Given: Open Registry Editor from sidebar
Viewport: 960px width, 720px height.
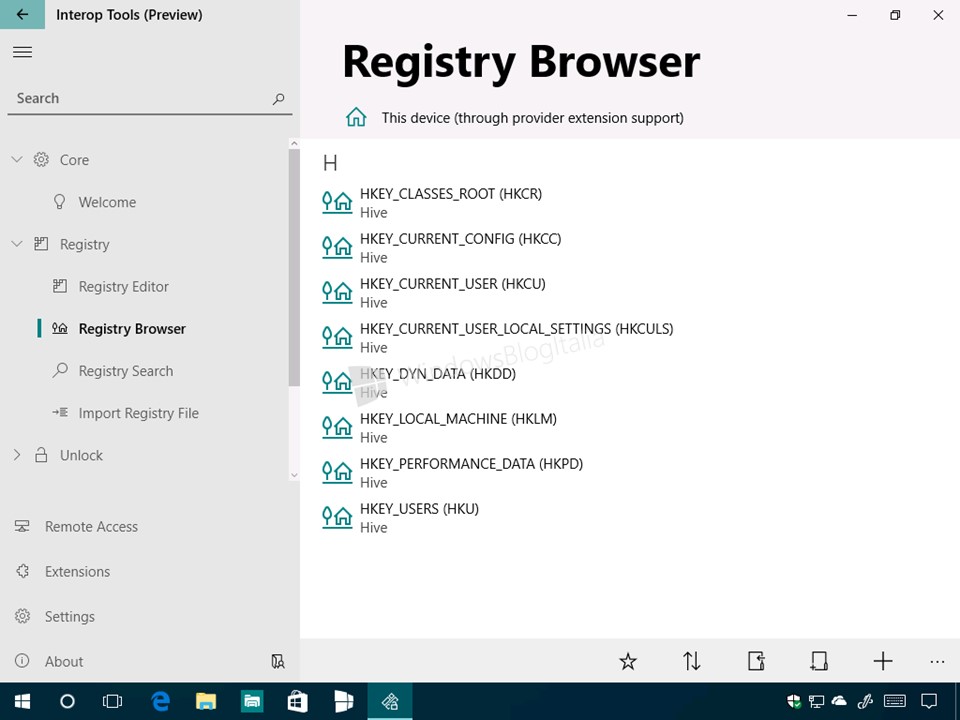Looking at the screenshot, I should click(x=124, y=287).
